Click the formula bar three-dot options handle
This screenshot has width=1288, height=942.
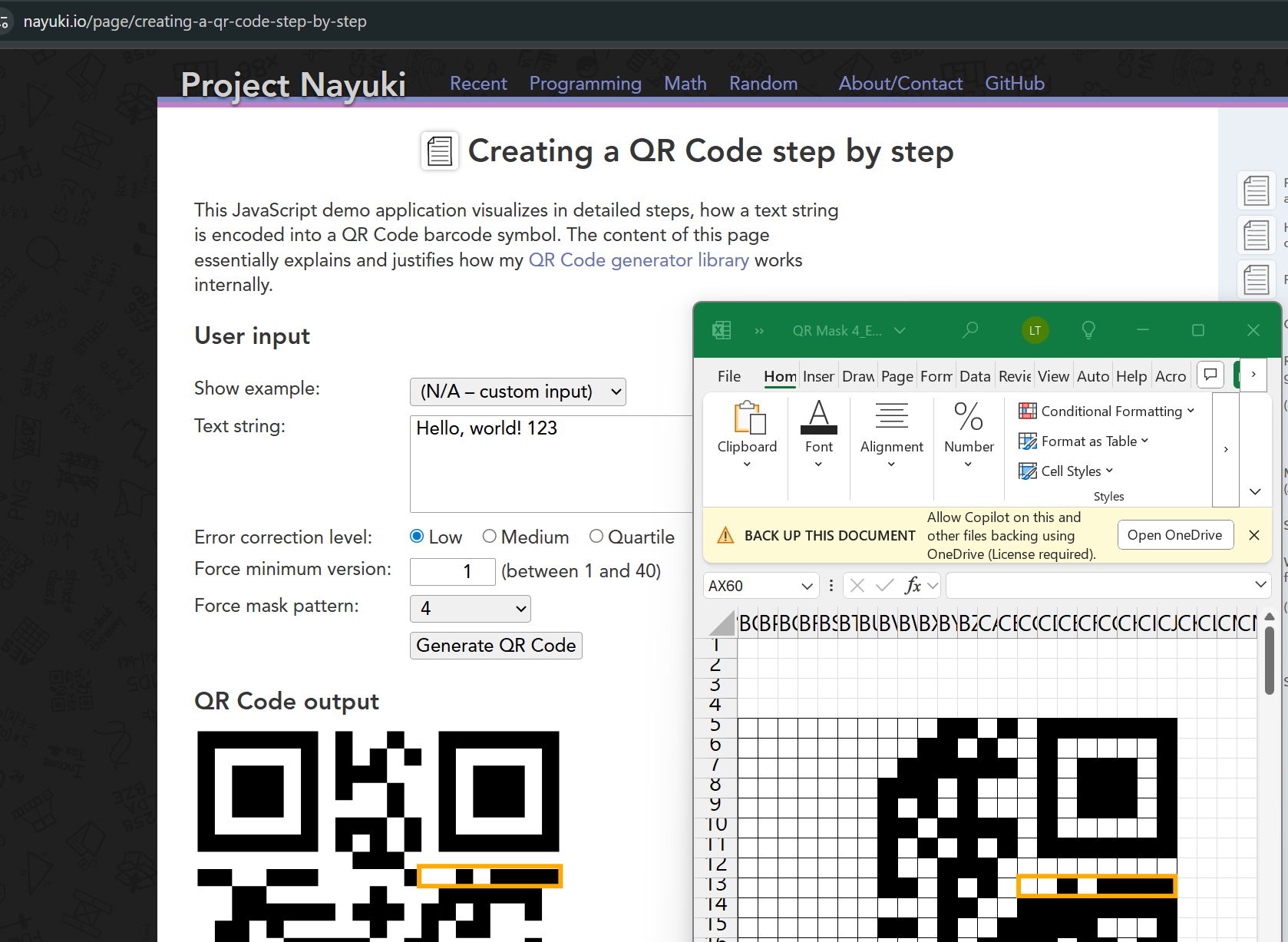click(x=831, y=586)
